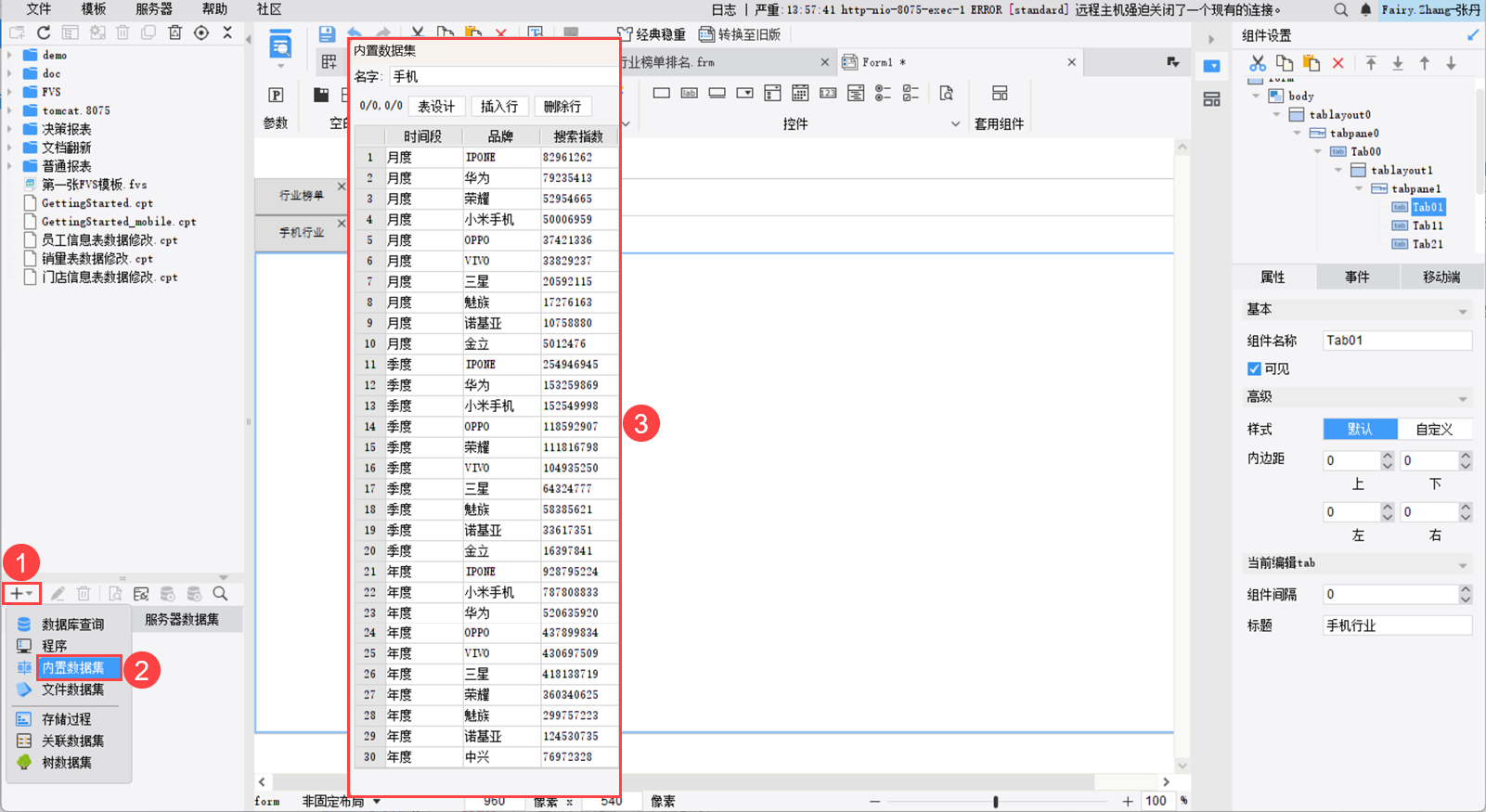Expand the 决策报表 folder

coord(10,129)
